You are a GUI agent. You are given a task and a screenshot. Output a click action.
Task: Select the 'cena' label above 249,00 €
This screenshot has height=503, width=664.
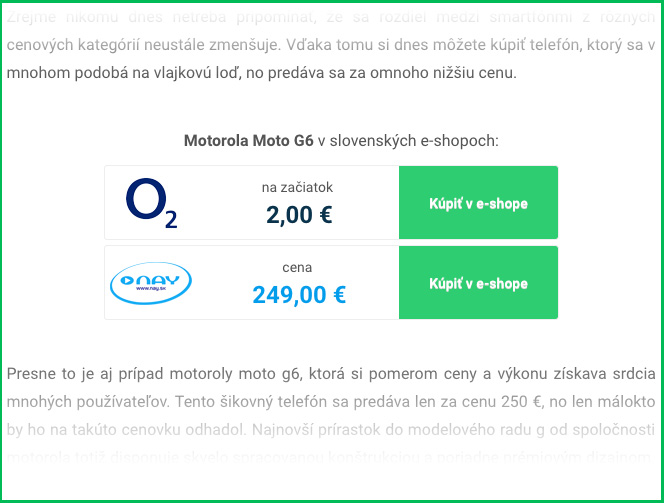(297, 268)
